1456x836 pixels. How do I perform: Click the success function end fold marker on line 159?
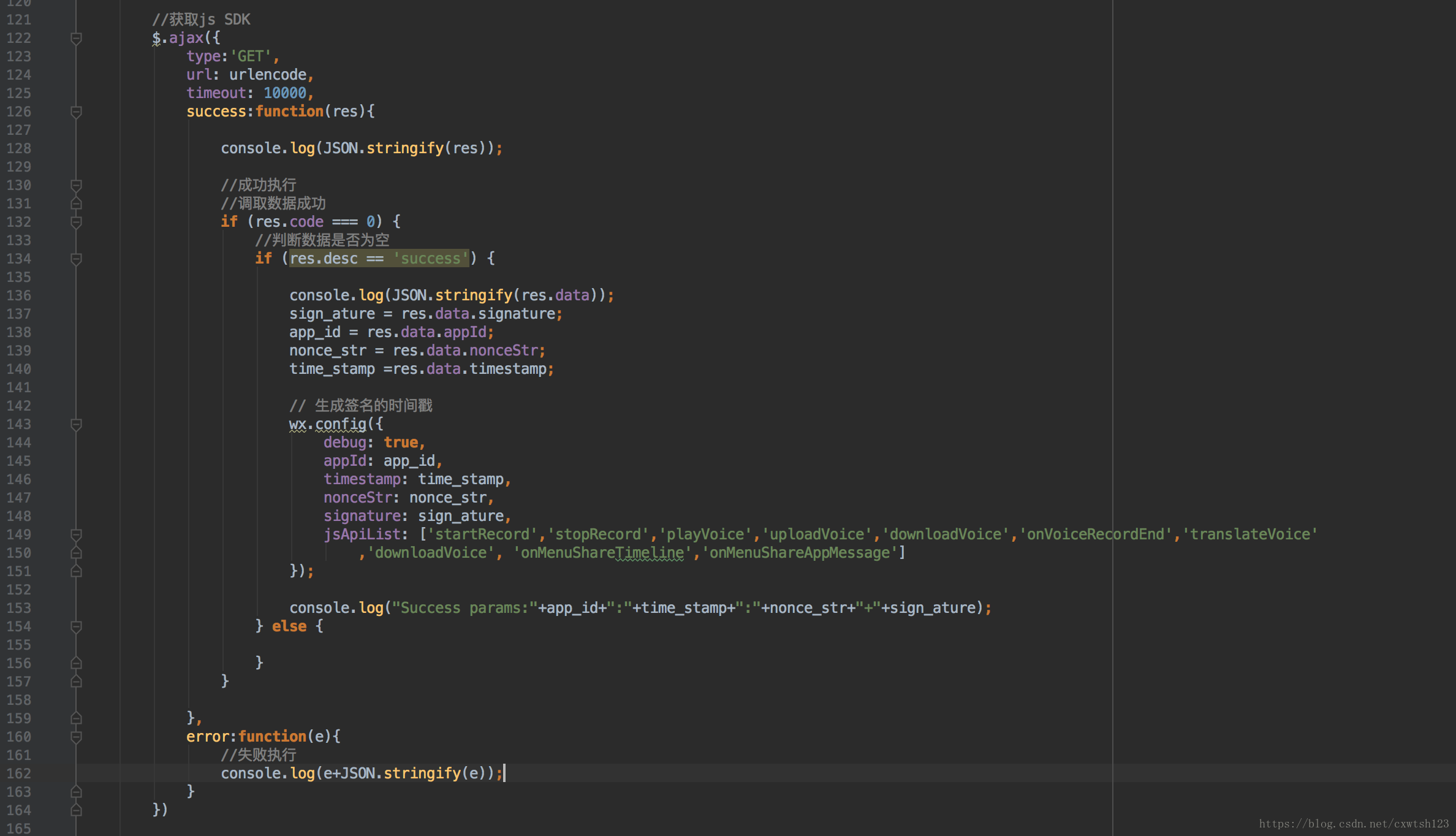click(76, 718)
